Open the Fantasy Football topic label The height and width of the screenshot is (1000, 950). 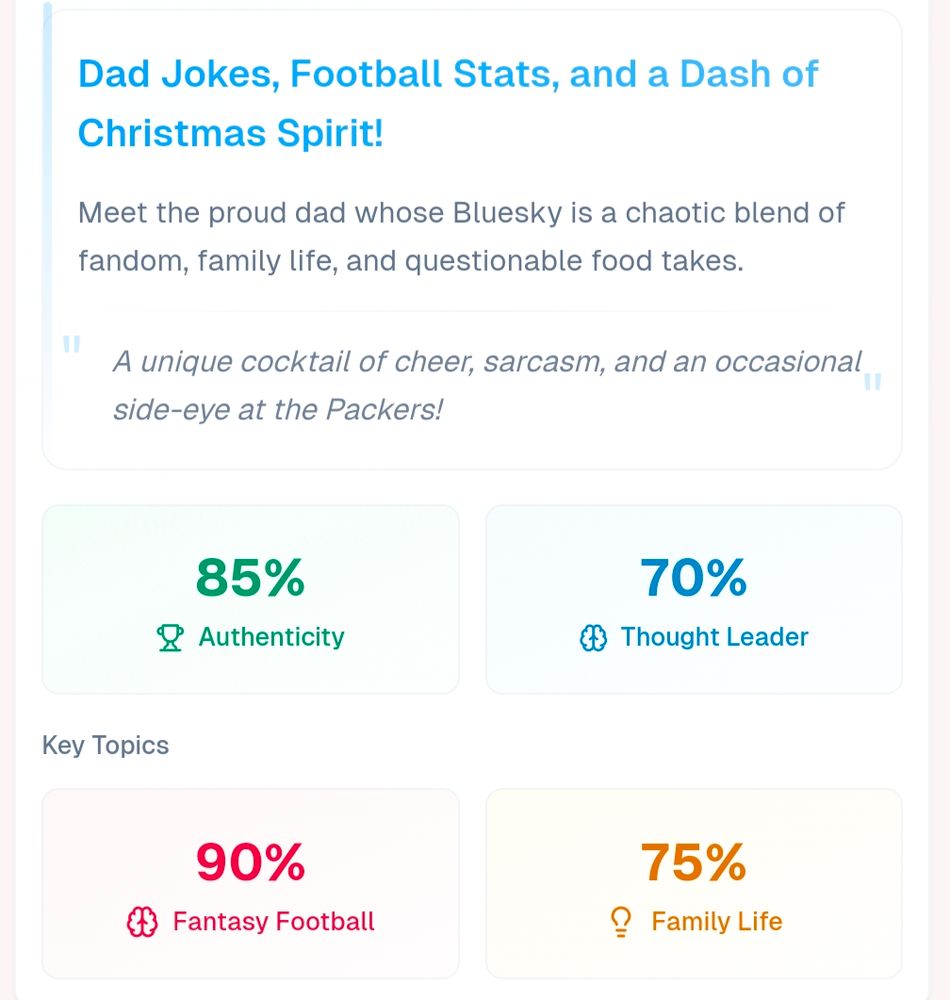click(273, 921)
